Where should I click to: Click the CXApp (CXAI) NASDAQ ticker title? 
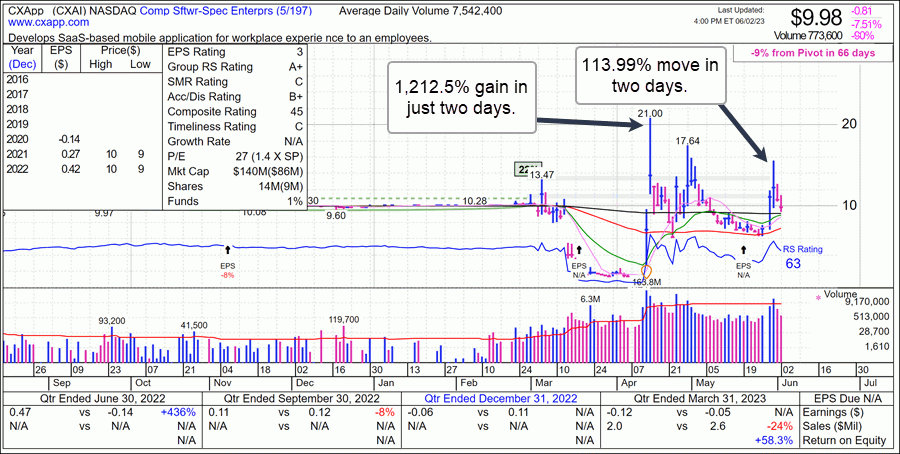point(71,10)
